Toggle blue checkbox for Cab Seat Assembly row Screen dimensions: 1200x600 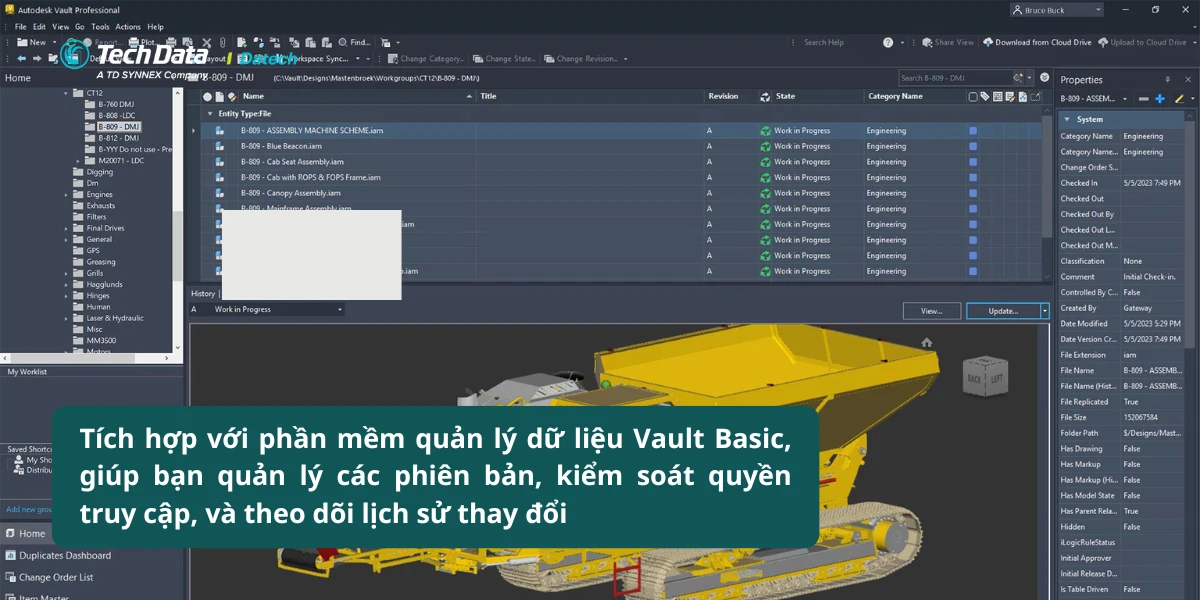(973, 162)
